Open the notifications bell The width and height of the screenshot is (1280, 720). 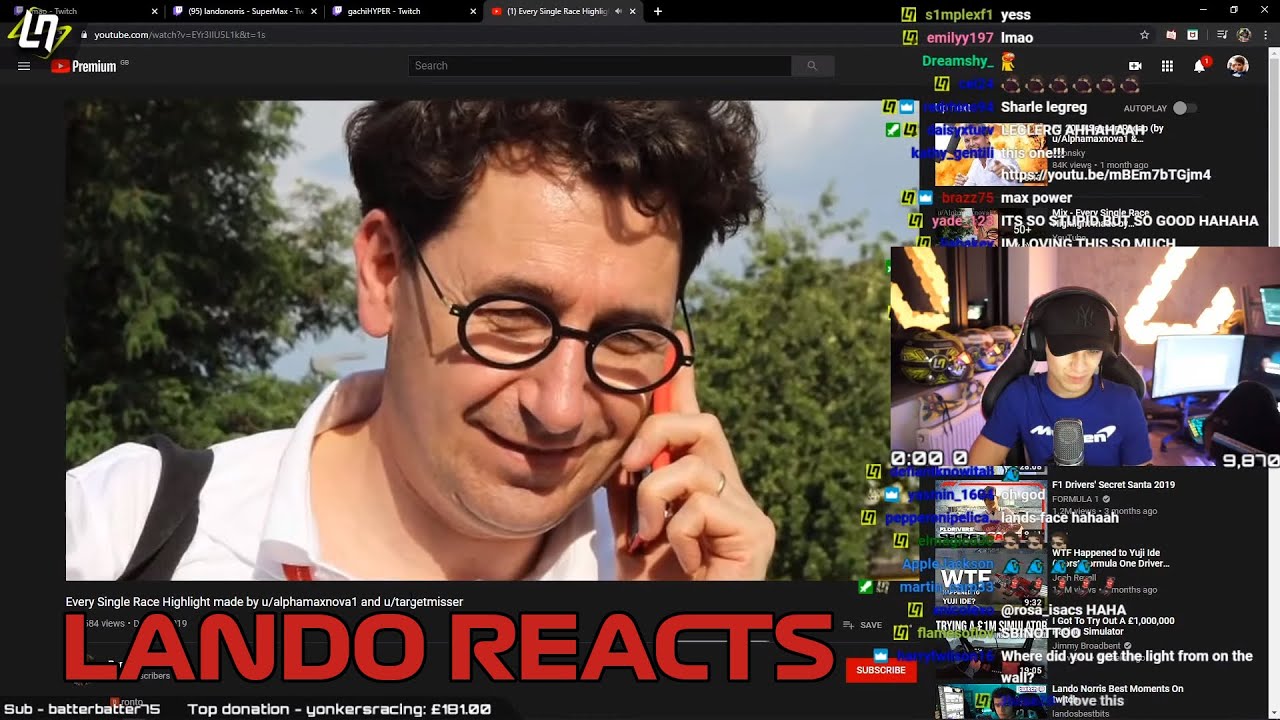tap(1200, 66)
